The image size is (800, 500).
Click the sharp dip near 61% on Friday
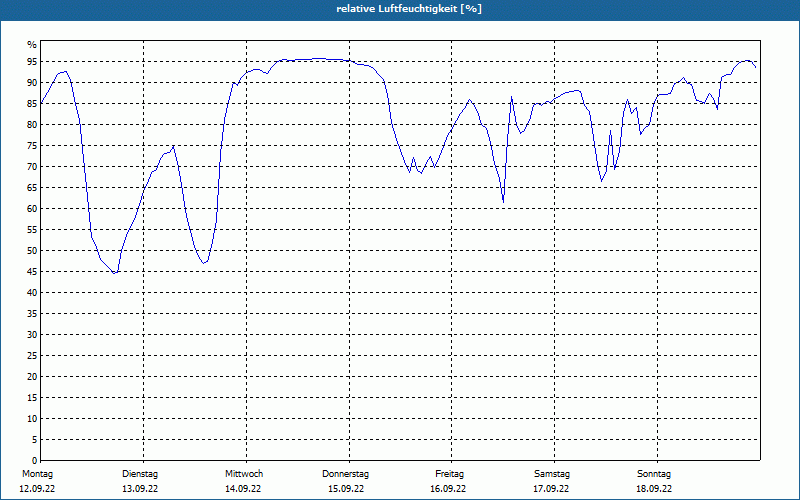click(x=504, y=202)
